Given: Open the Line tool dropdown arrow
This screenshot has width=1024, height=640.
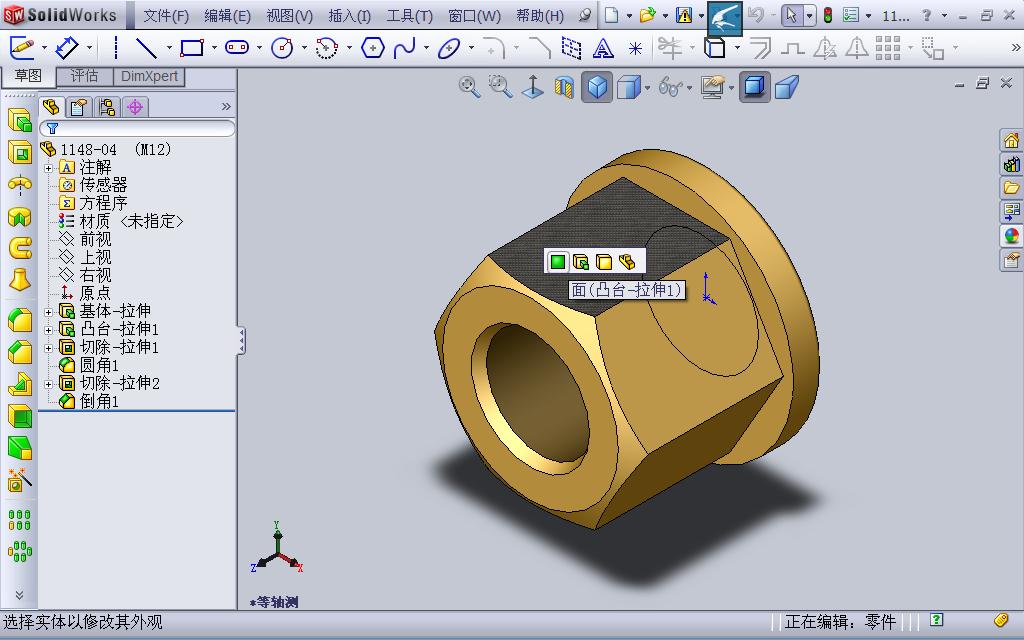Looking at the screenshot, I should [168, 48].
